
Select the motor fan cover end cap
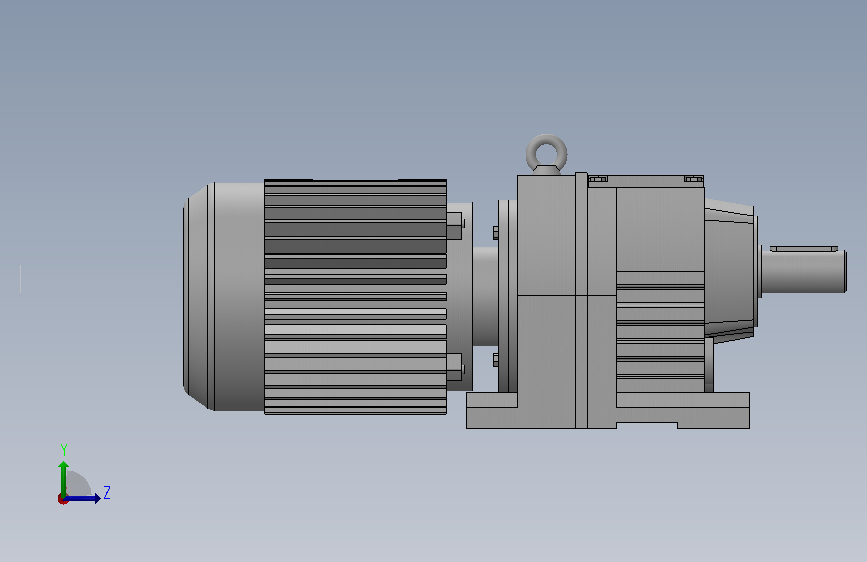[x=223, y=296]
